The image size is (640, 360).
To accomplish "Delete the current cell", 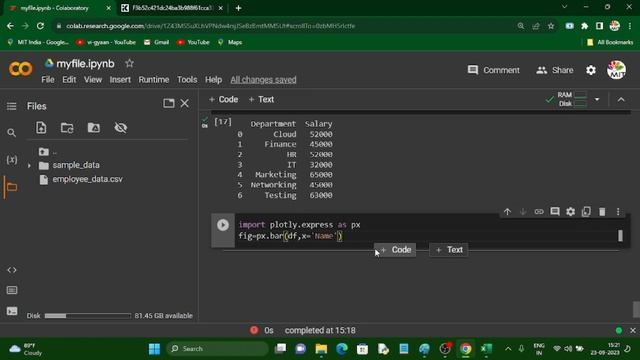I will tap(602, 212).
